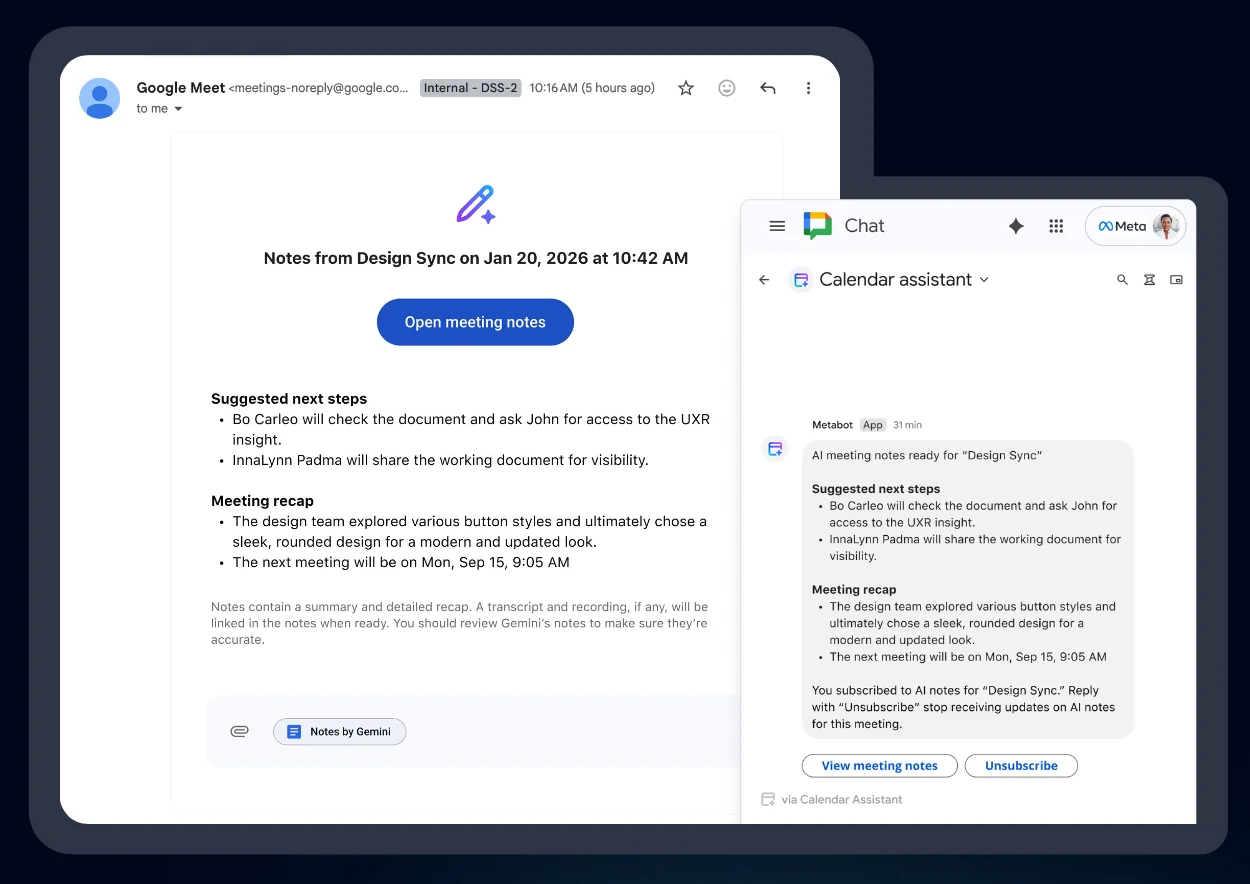Click the 'via Calendar Assistant' text

click(x=842, y=800)
